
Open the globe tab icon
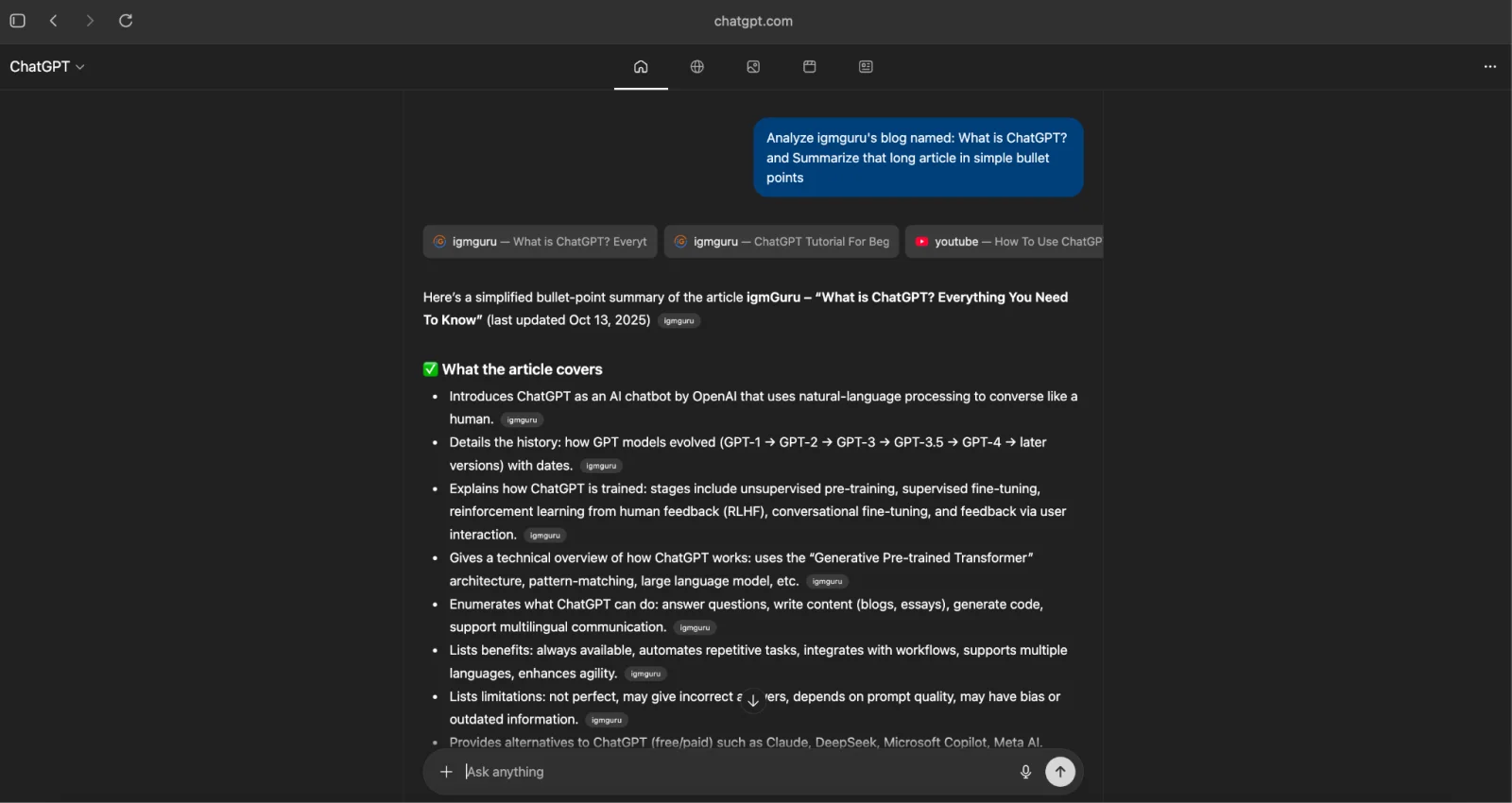[697, 66]
